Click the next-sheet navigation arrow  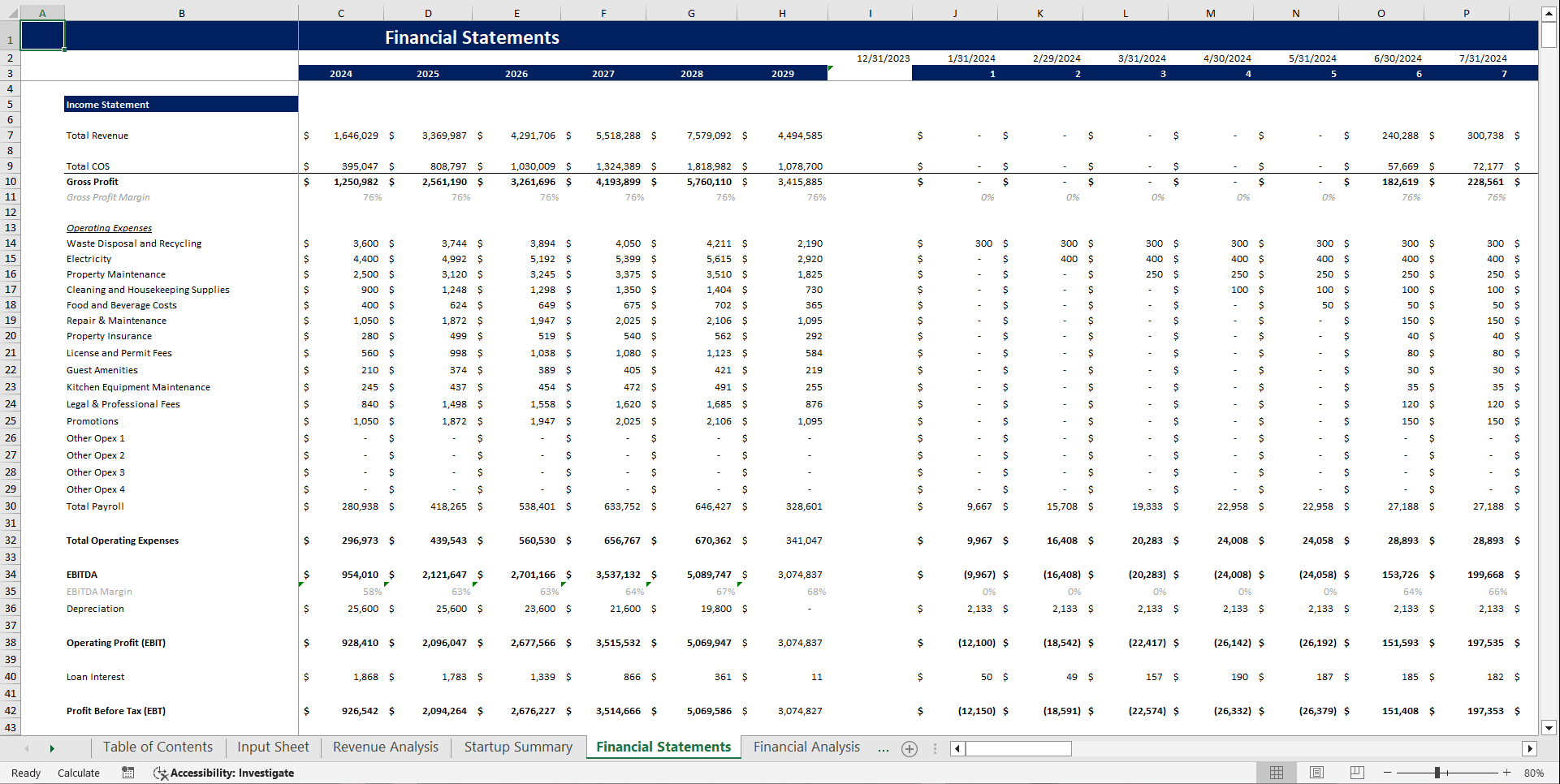[52, 748]
